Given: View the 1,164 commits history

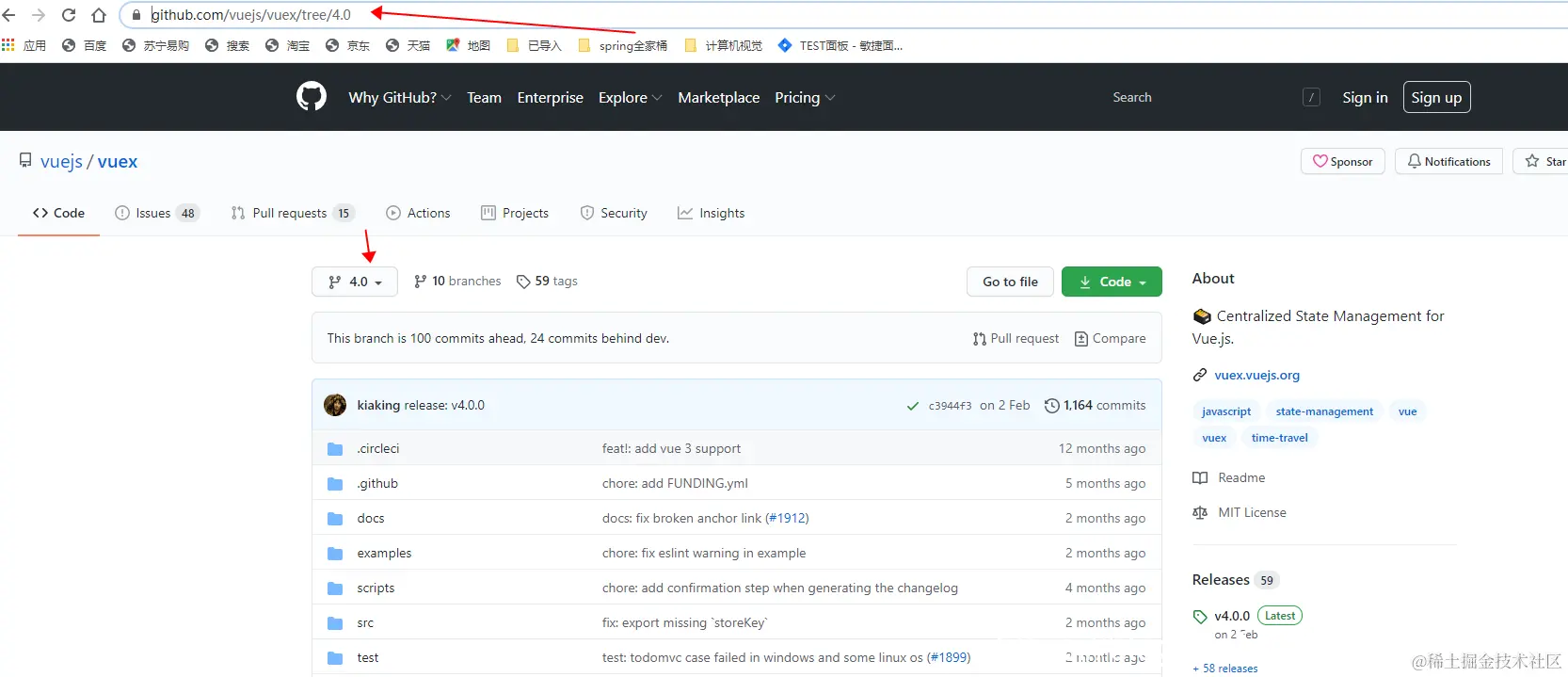Looking at the screenshot, I should click(1096, 406).
